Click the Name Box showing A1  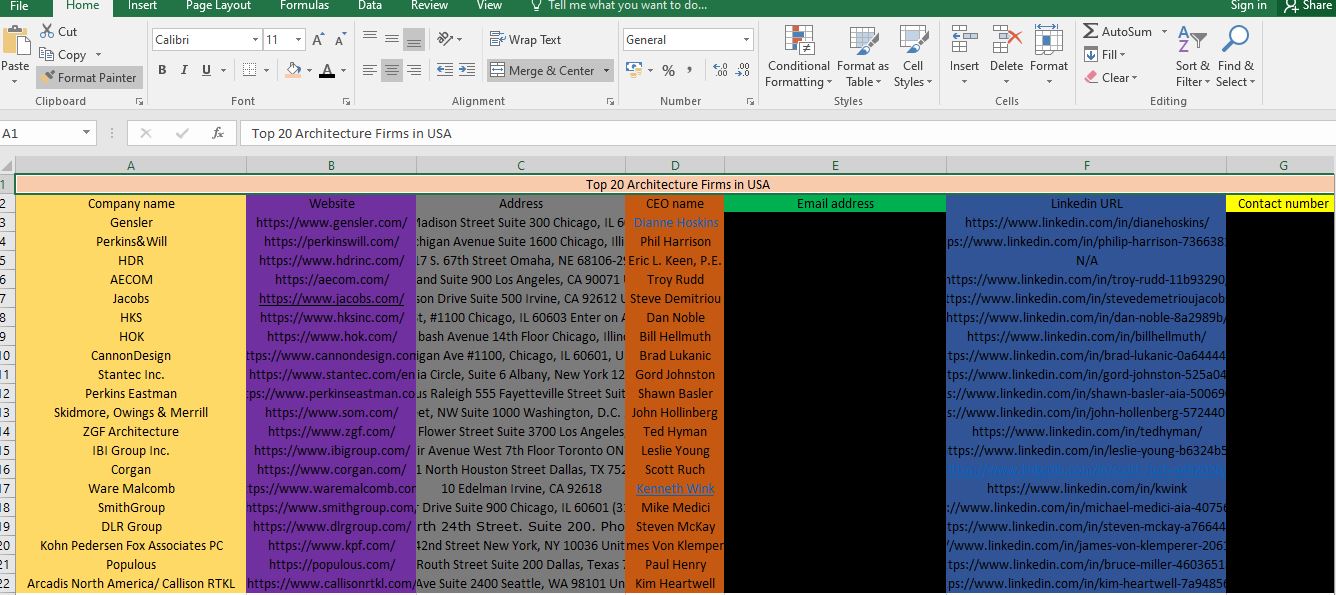[x=48, y=133]
